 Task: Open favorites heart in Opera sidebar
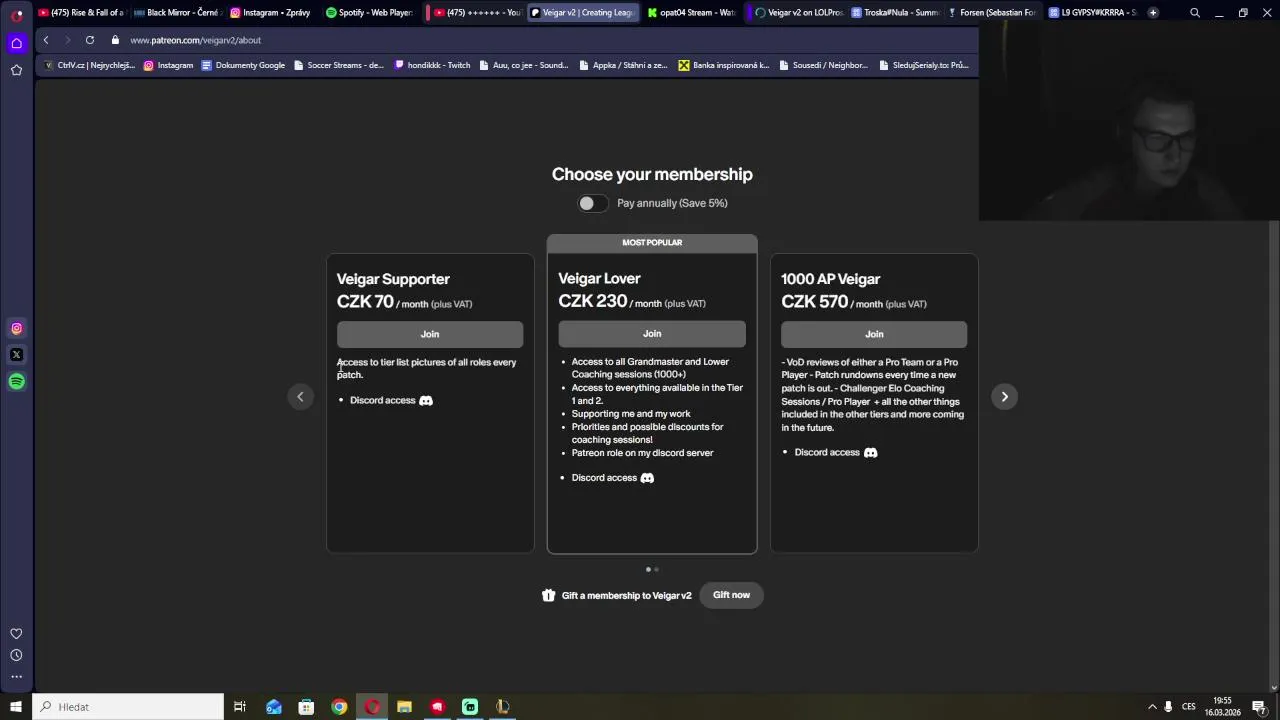point(16,633)
